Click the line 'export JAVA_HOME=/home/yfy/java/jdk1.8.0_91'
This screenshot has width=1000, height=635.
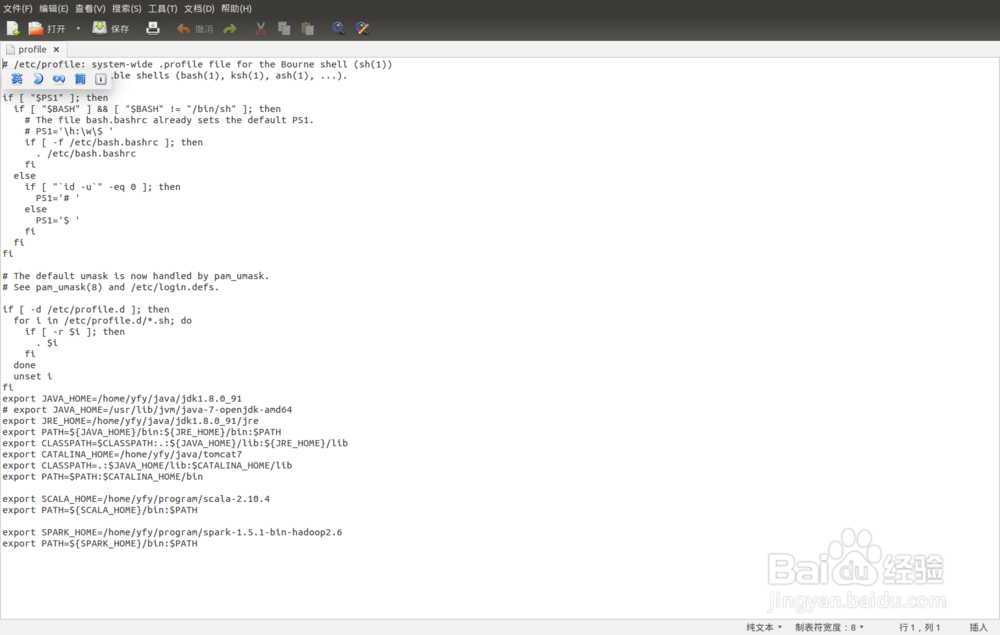pos(122,398)
